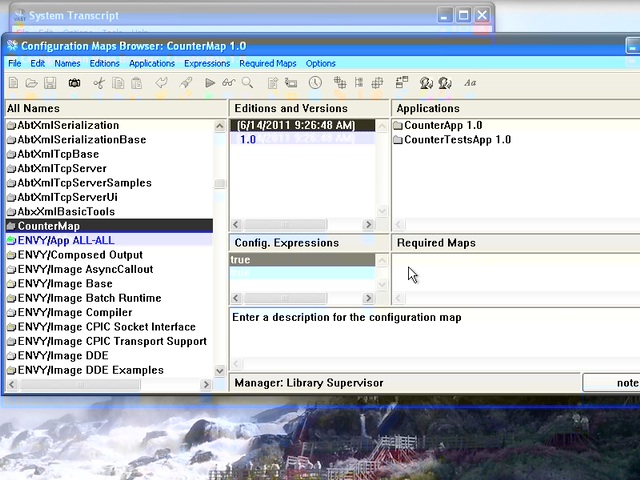Screen dimensions: 640x480
Task: Click the Undo curved arrow icon
Action: pos(162,83)
